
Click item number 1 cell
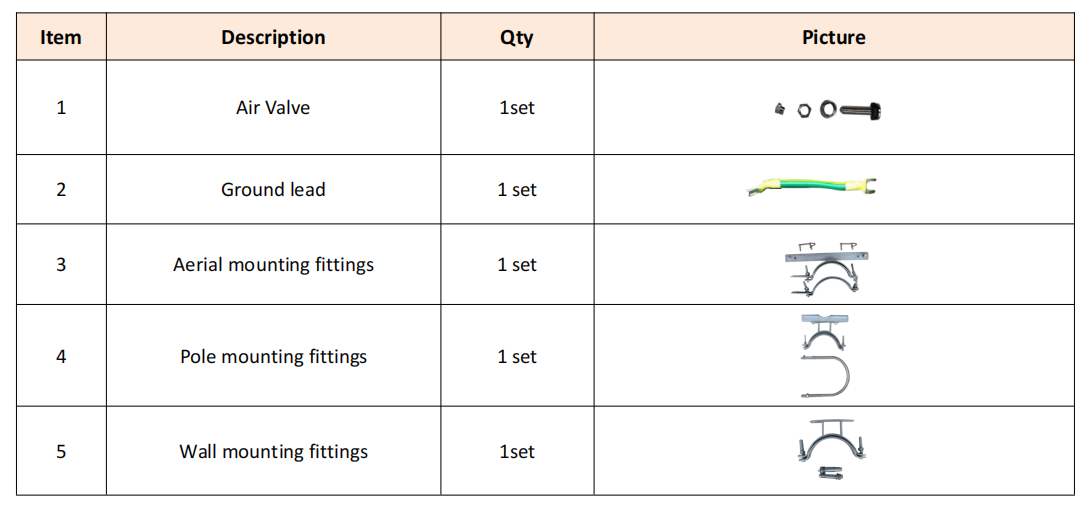[61, 108]
